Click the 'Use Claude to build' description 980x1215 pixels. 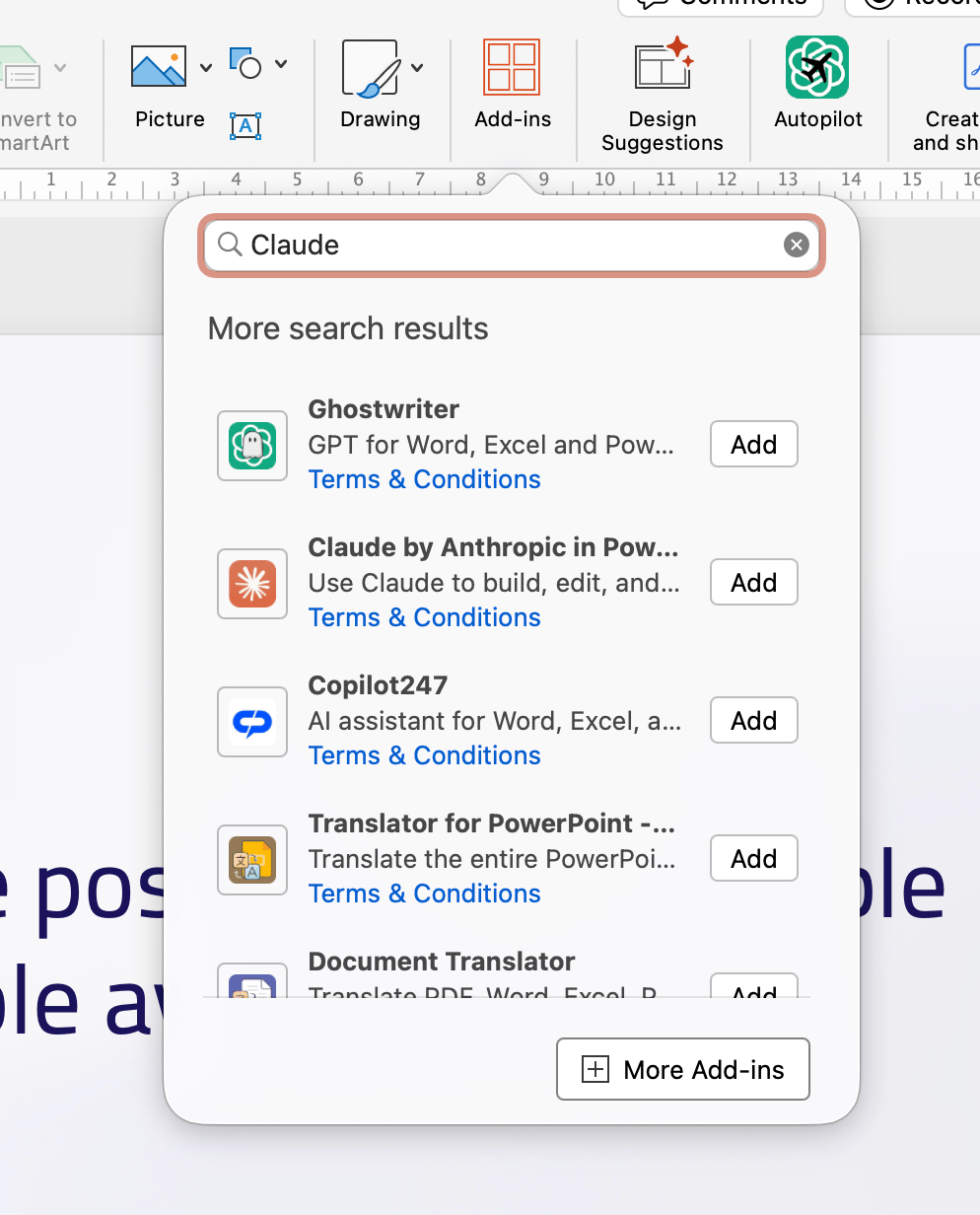494,583
